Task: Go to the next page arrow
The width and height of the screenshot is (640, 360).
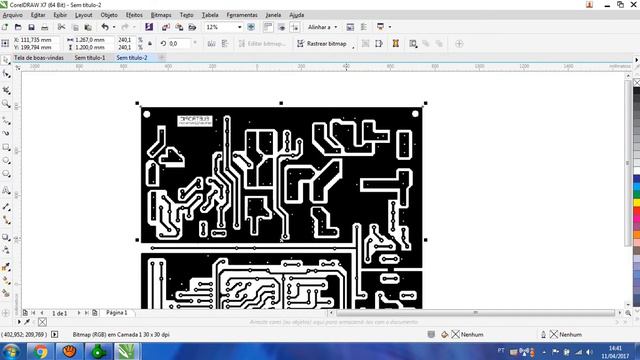Action: (79, 313)
